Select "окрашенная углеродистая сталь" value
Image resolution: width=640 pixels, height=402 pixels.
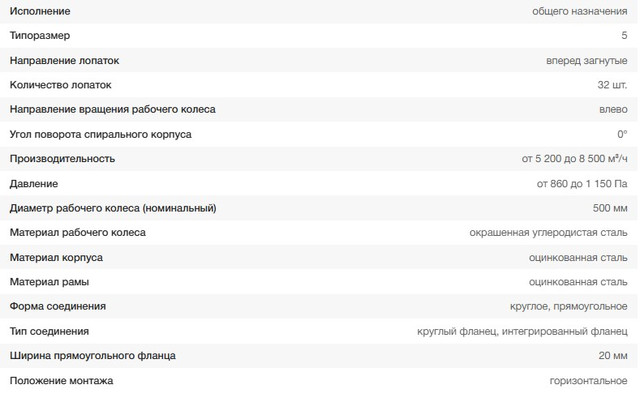[x=549, y=233]
